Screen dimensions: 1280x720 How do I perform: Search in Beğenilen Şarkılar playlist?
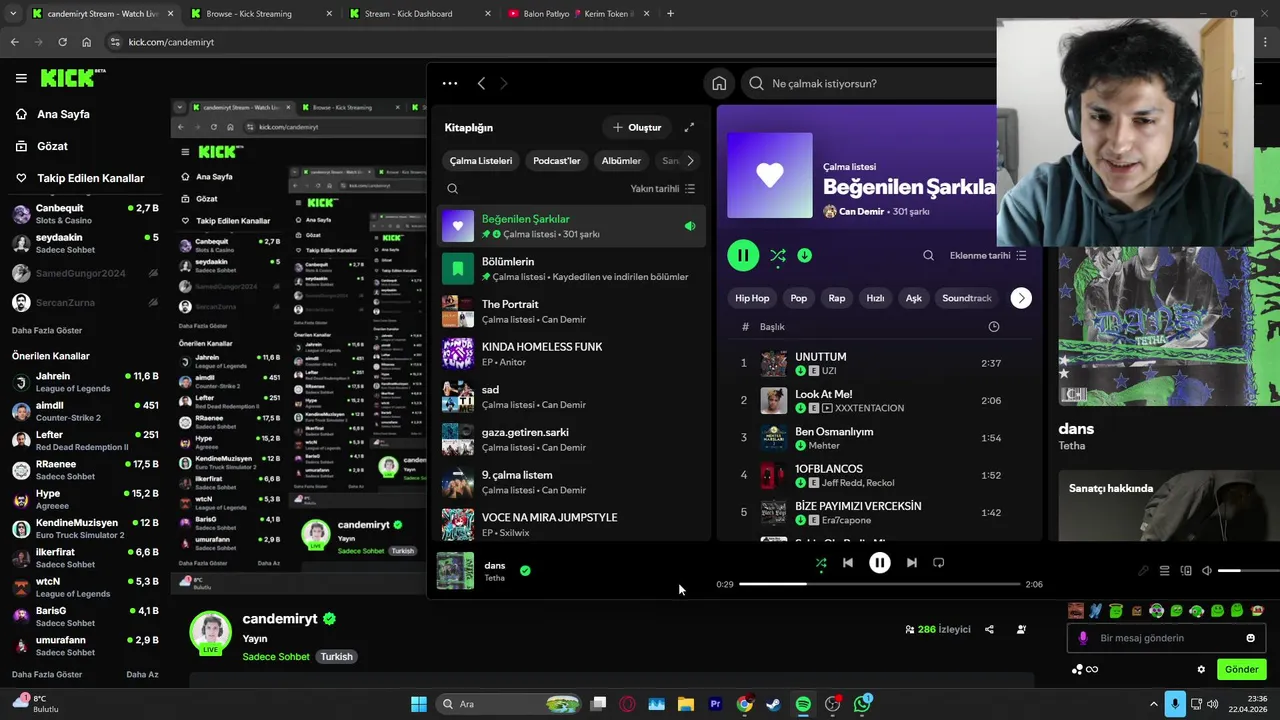(x=928, y=256)
